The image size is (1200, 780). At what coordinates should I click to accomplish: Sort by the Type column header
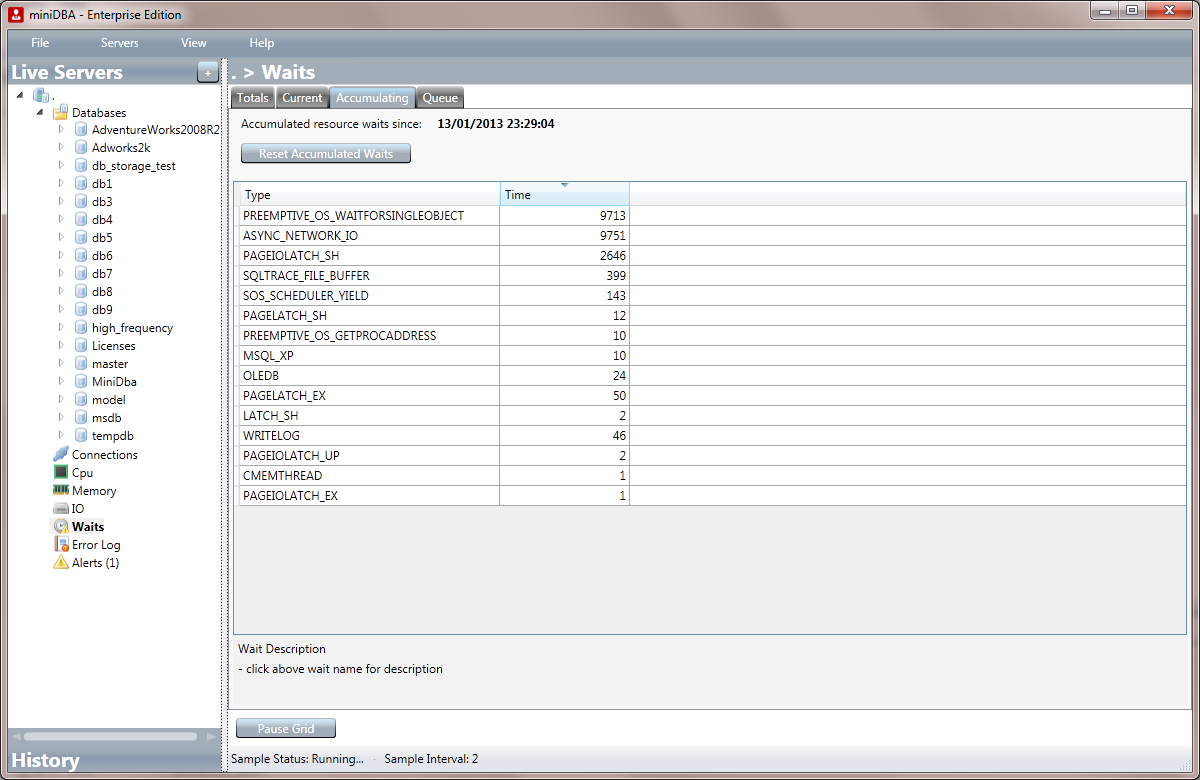pos(369,194)
